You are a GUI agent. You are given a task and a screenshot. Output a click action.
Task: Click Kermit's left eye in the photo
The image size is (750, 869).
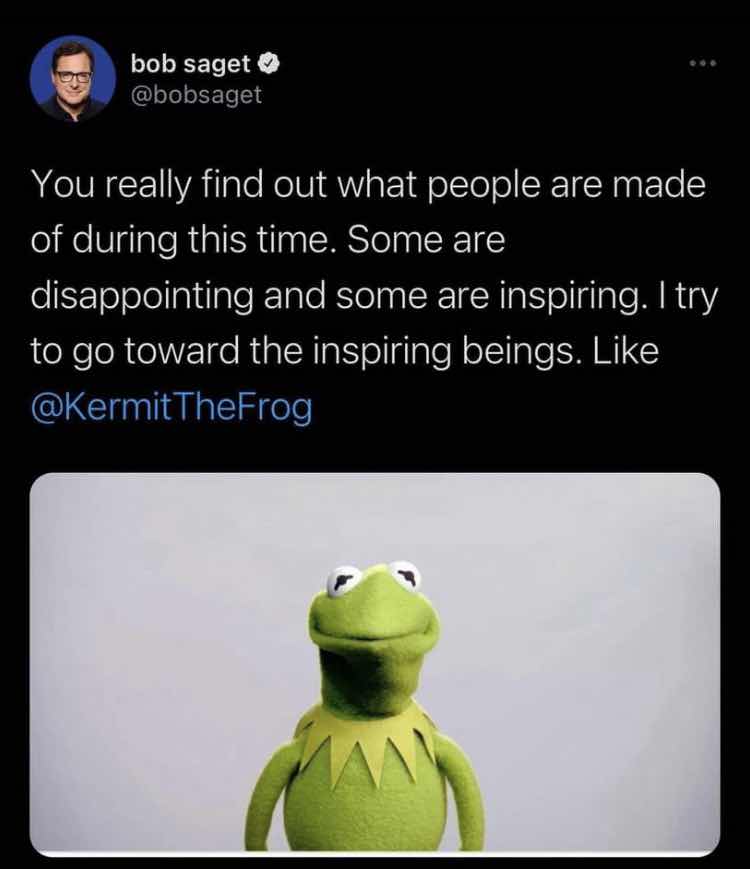coord(342,581)
